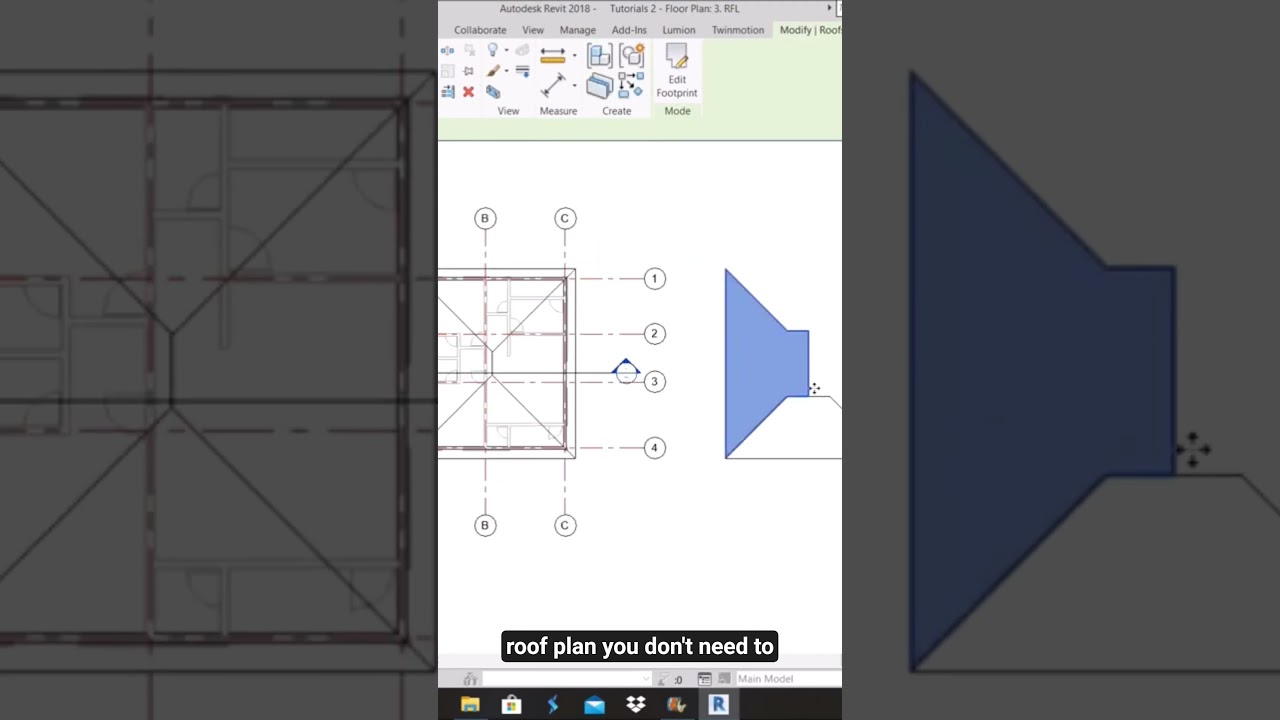Select the aligned dimension tool icon

553,56
